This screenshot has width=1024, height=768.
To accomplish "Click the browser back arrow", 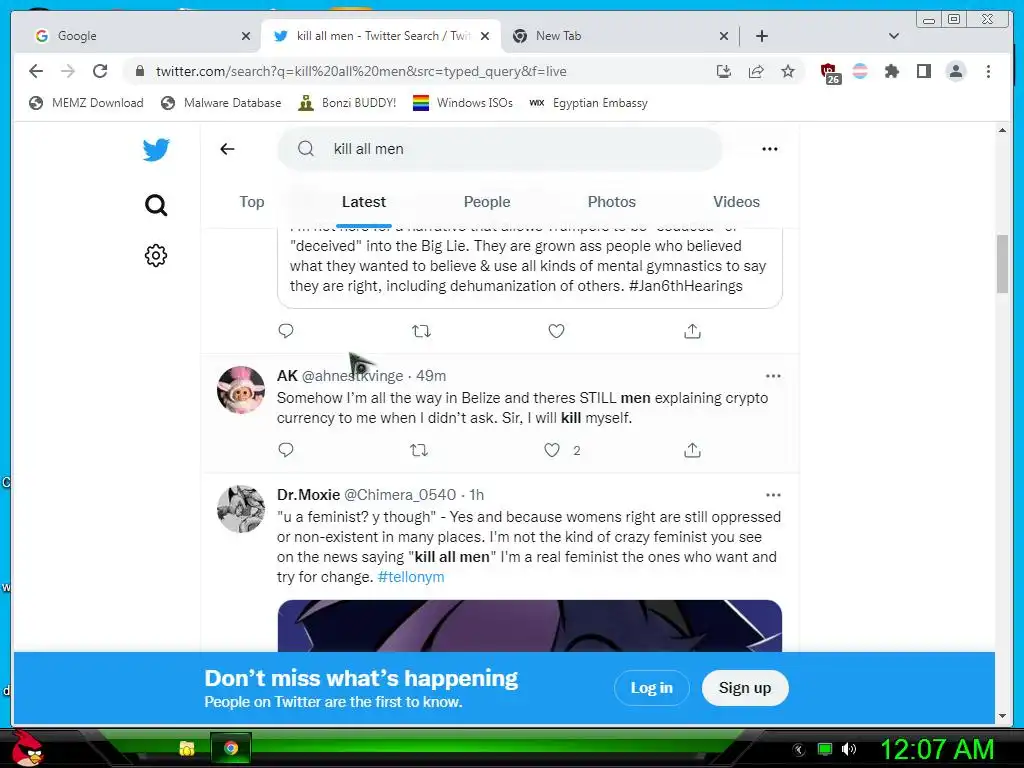I will pyautogui.click(x=36, y=71).
